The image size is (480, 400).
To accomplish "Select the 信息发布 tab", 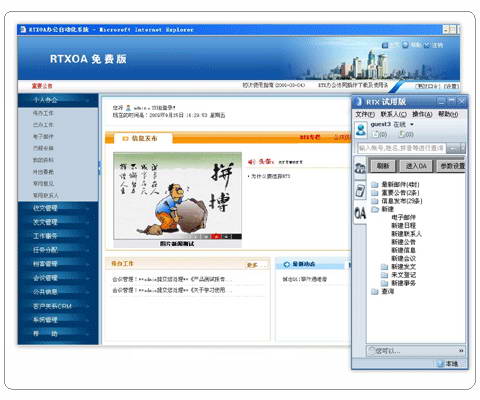I will coord(143,138).
